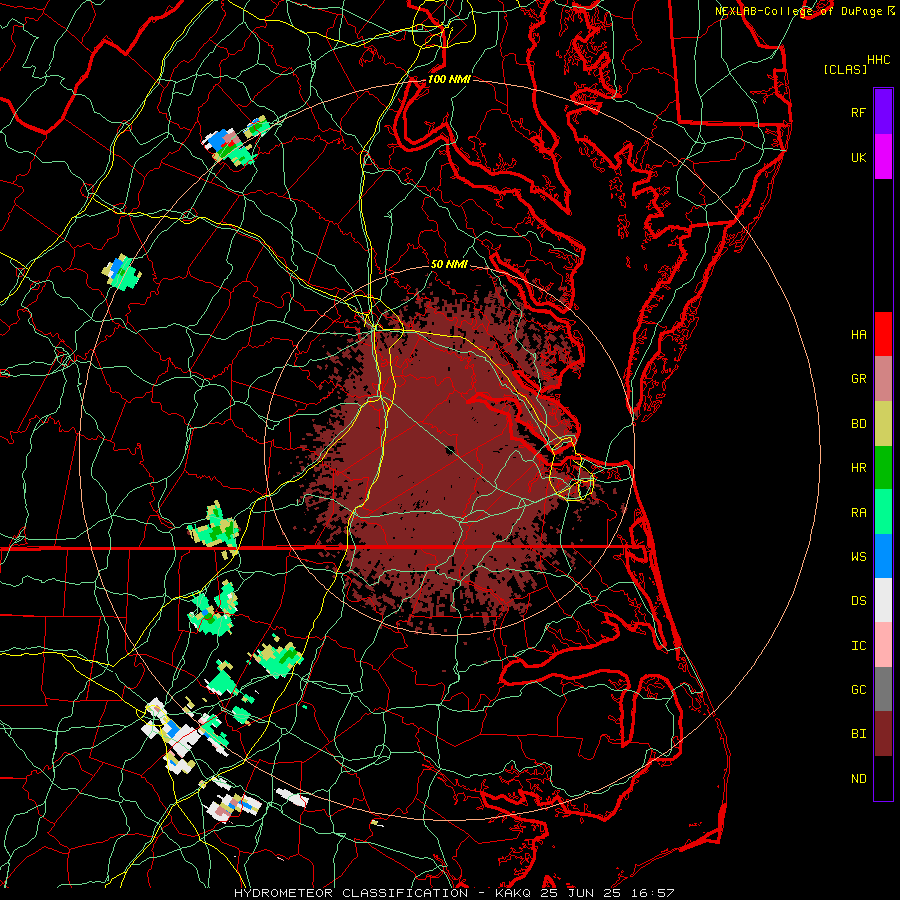Click the RA legend label
Screen dimensions: 900x900
coord(859,512)
